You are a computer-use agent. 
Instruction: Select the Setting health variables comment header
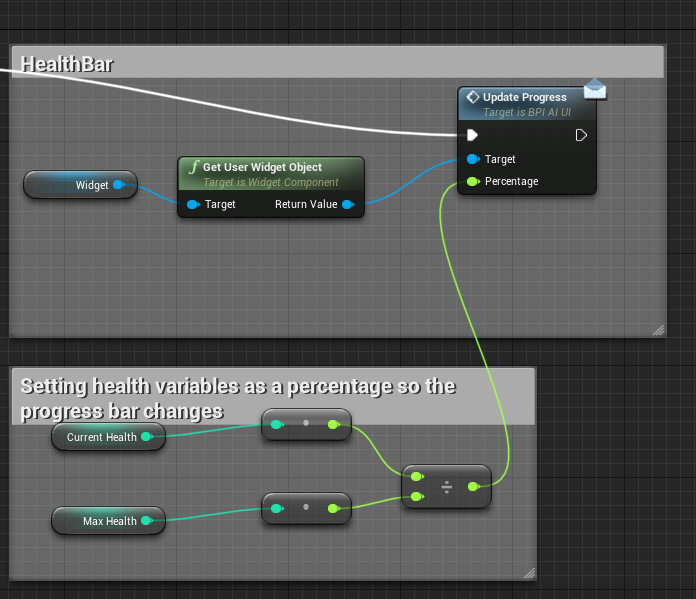[272, 397]
